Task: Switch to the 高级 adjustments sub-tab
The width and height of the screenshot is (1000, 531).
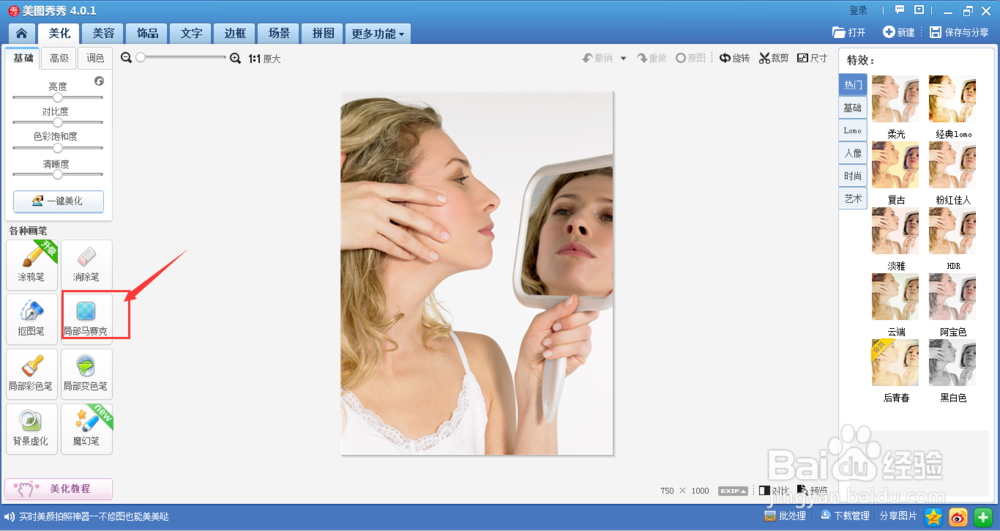Action: [x=59, y=58]
